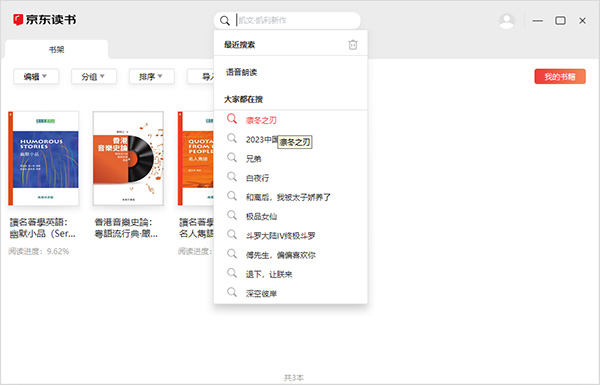Open the 排序 sort dropdown

152,77
